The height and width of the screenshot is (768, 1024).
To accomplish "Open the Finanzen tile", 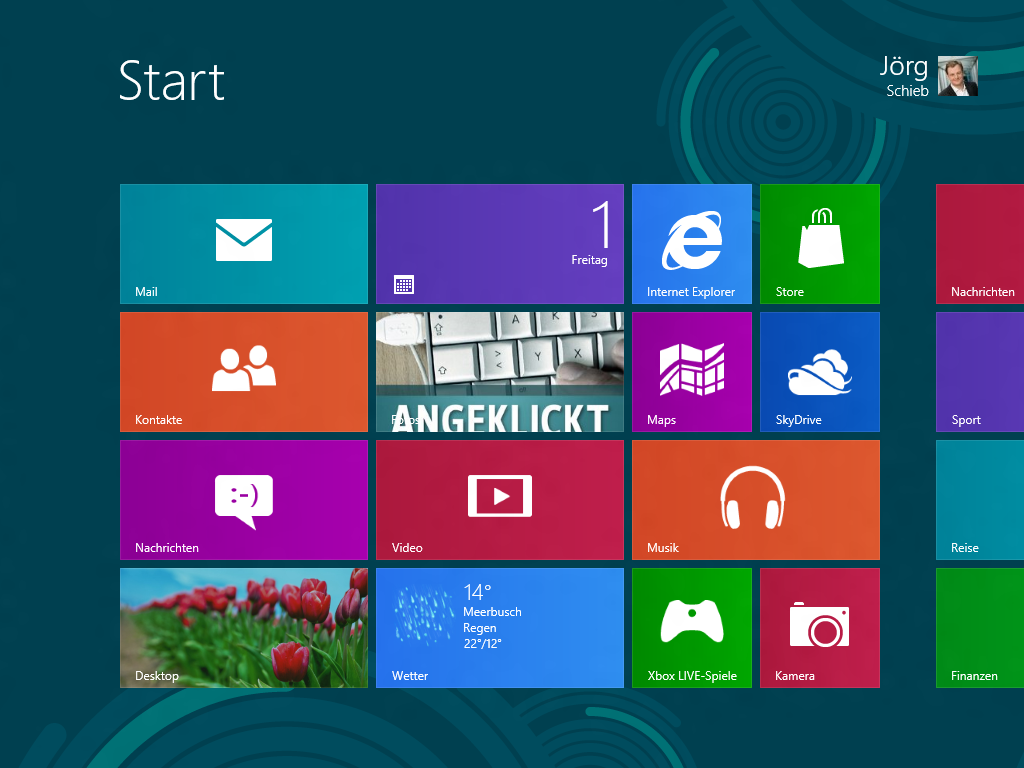I will pyautogui.click(x=980, y=628).
